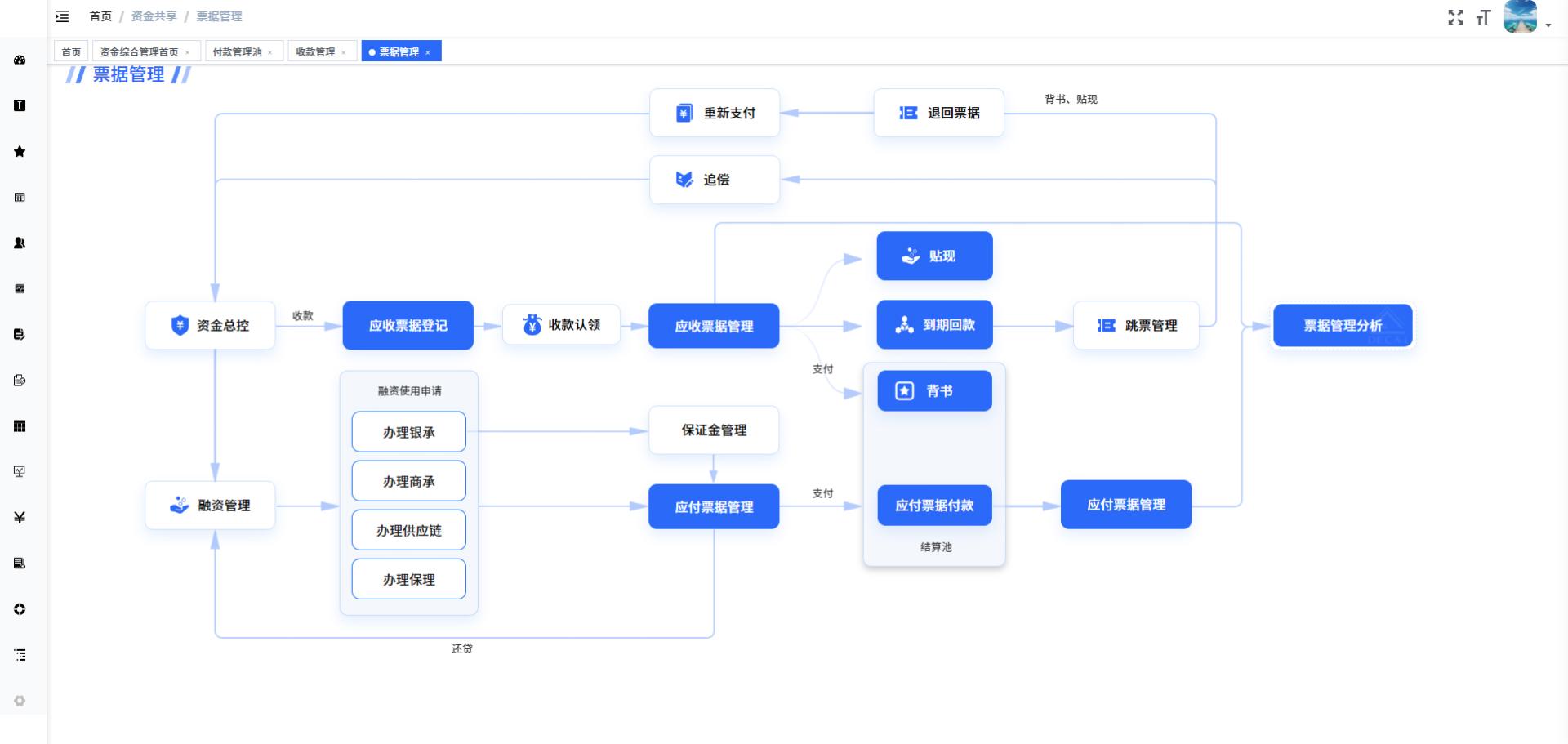The height and width of the screenshot is (744, 1568).
Task: Click the 资金共享 breadcrumb link
Action: tap(154, 16)
